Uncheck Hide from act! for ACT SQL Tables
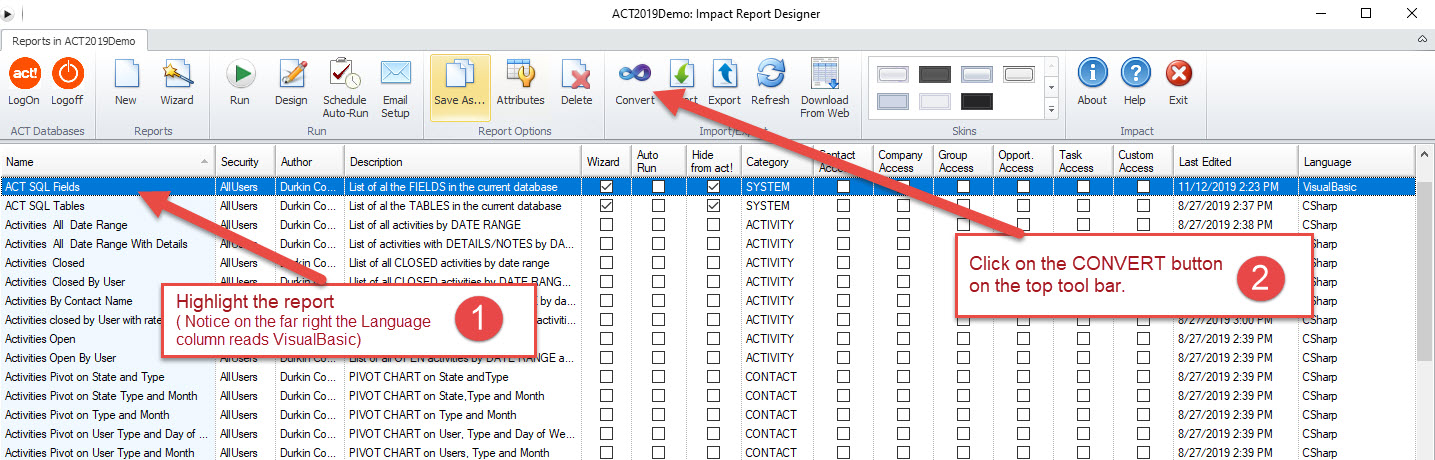The image size is (1435, 460). pos(713,206)
